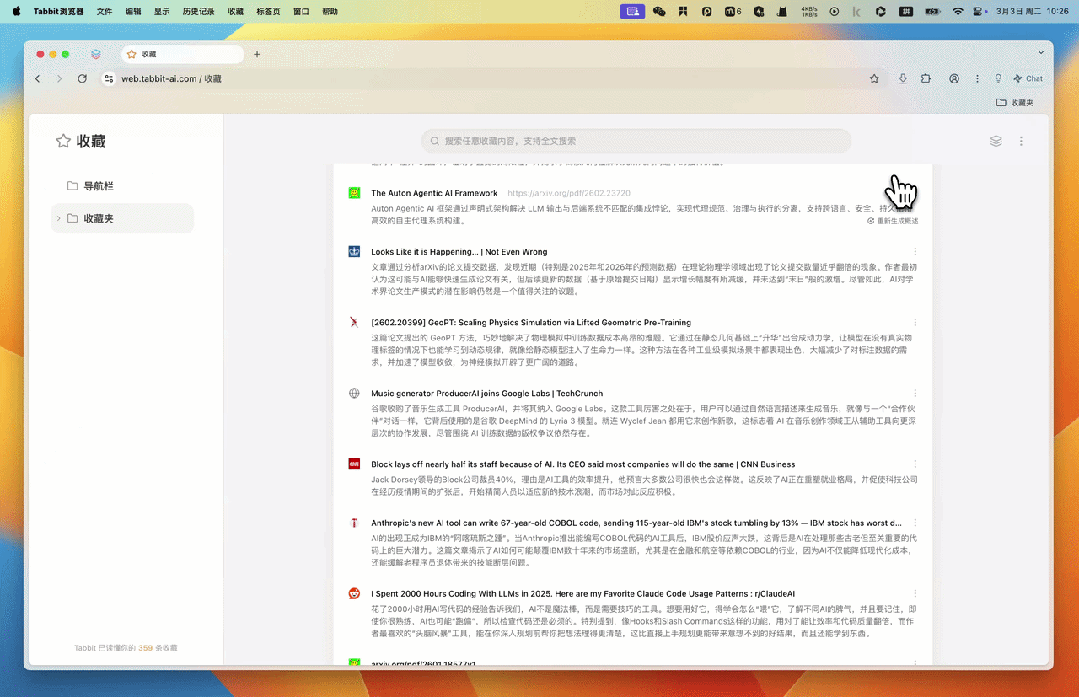The width and height of the screenshot is (1079, 697).
Task: Open more options for the GeoPT paper entry
Action: pyautogui.click(x=915, y=323)
